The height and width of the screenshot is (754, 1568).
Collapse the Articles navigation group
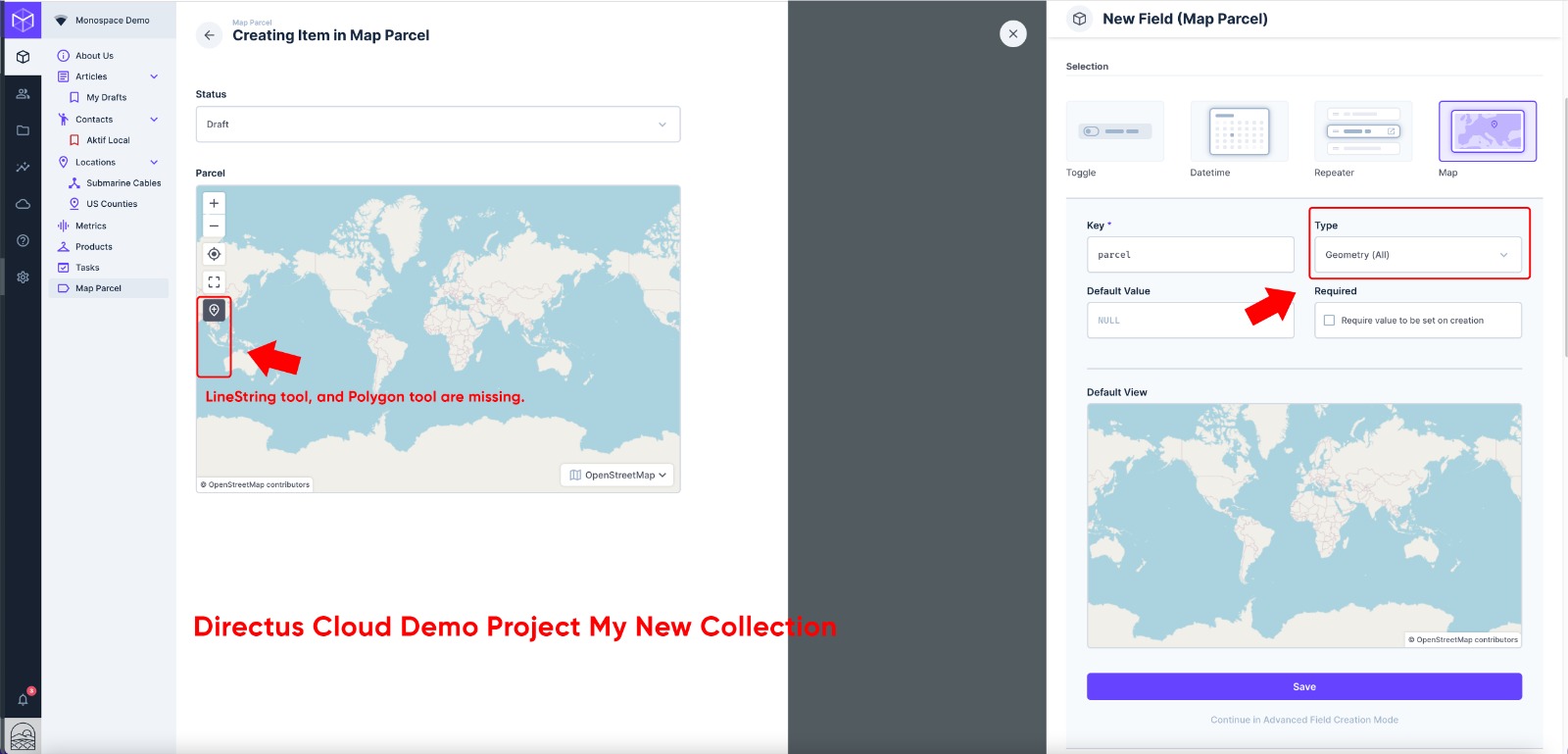pos(154,76)
